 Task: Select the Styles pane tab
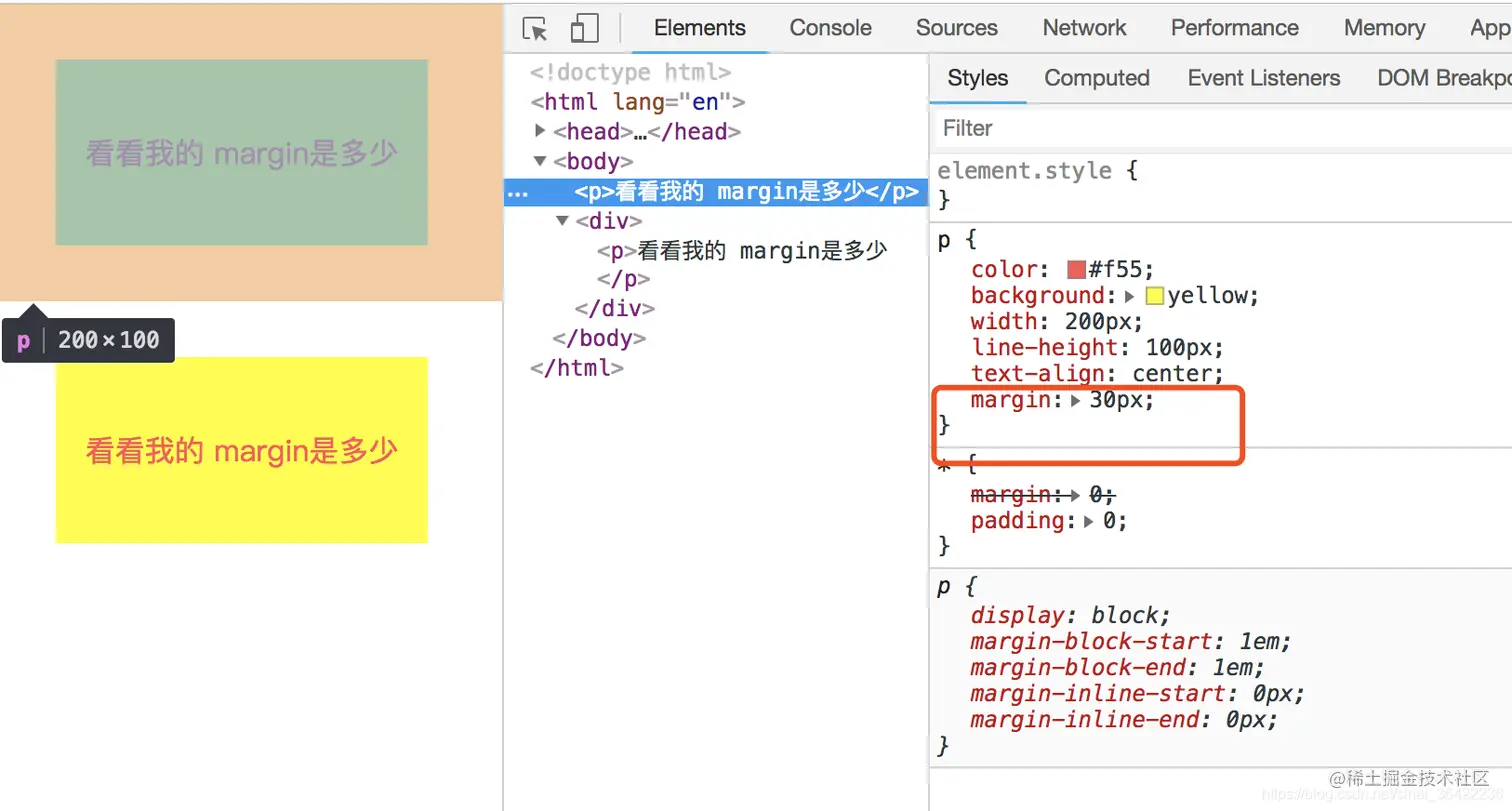click(x=978, y=78)
